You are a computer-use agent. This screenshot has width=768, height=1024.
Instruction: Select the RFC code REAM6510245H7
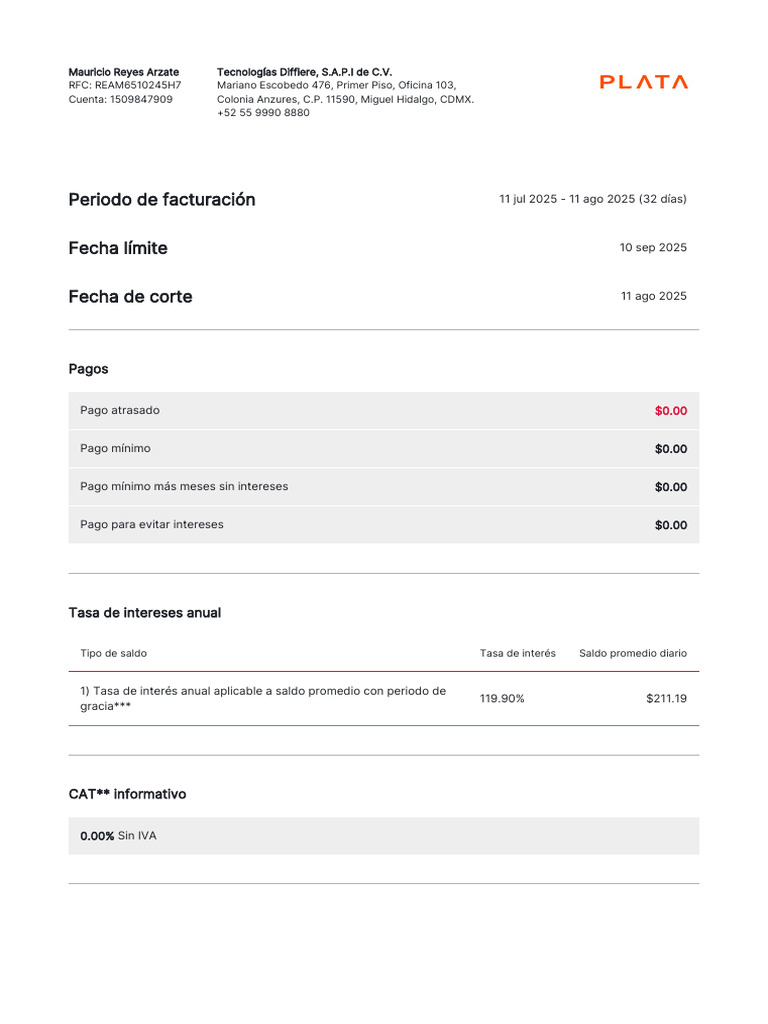point(138,86)
